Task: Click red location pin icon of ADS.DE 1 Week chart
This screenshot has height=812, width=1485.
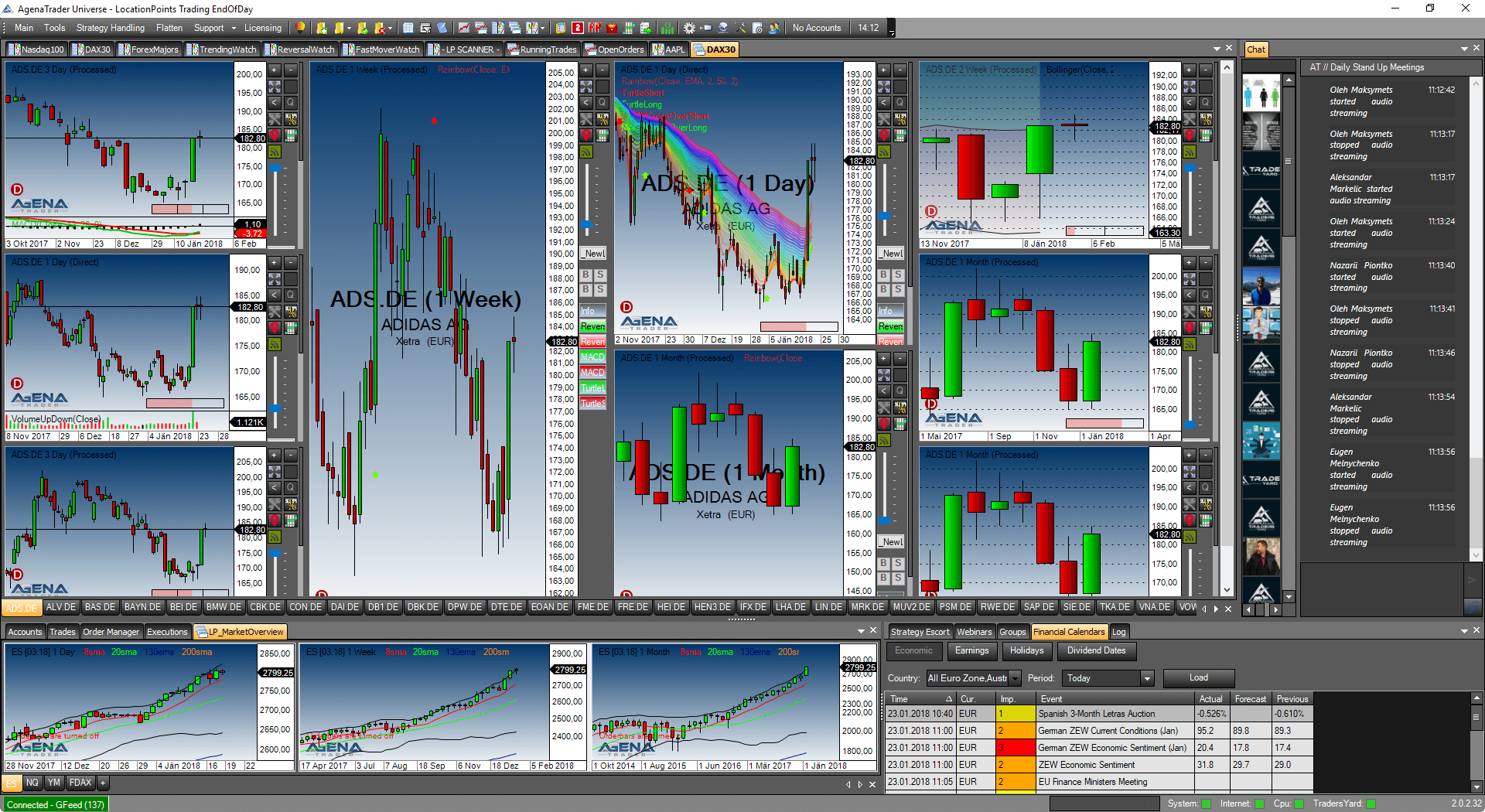Action: coord(585,135)
